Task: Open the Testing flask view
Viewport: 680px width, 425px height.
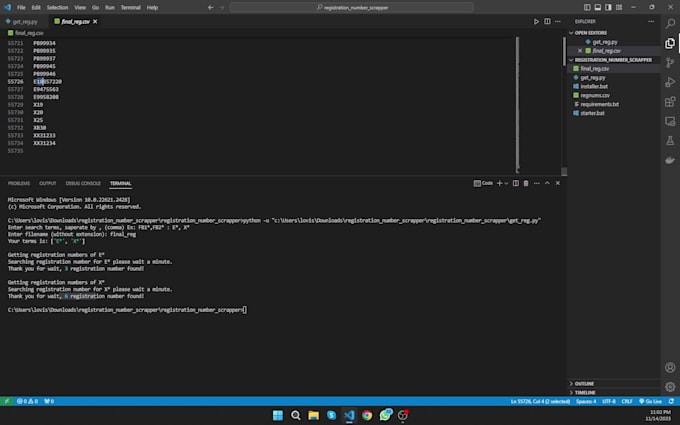Action: coord(670,141)
